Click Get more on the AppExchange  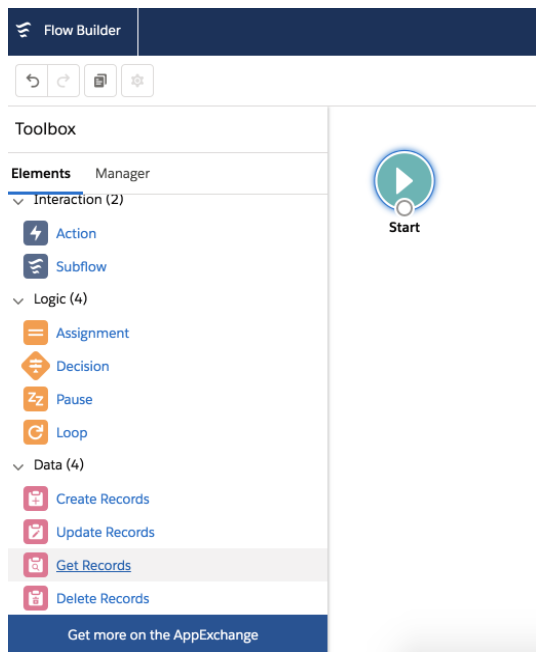(x=167, y=634)
